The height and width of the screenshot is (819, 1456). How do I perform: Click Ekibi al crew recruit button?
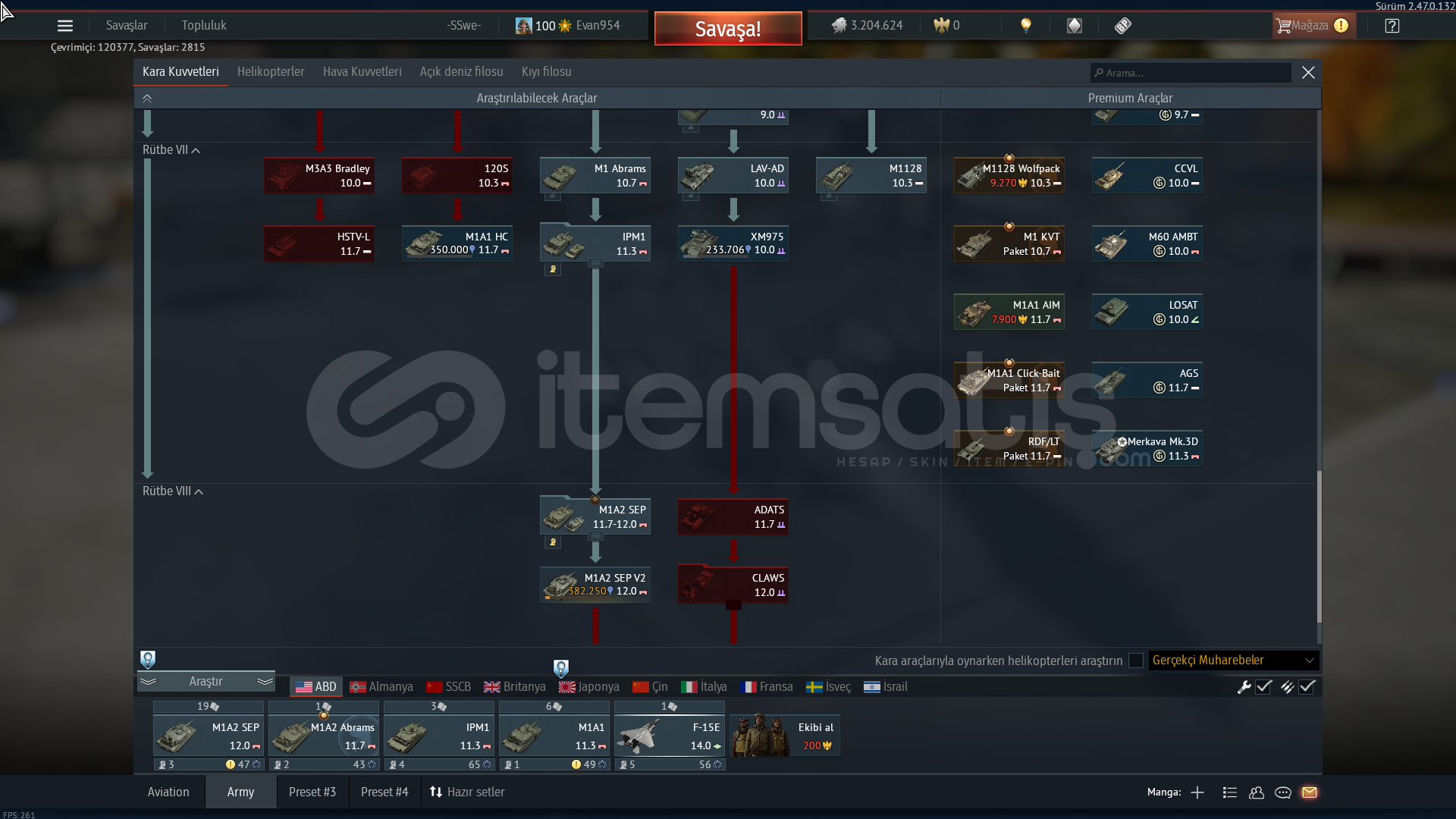pos(785,736)
